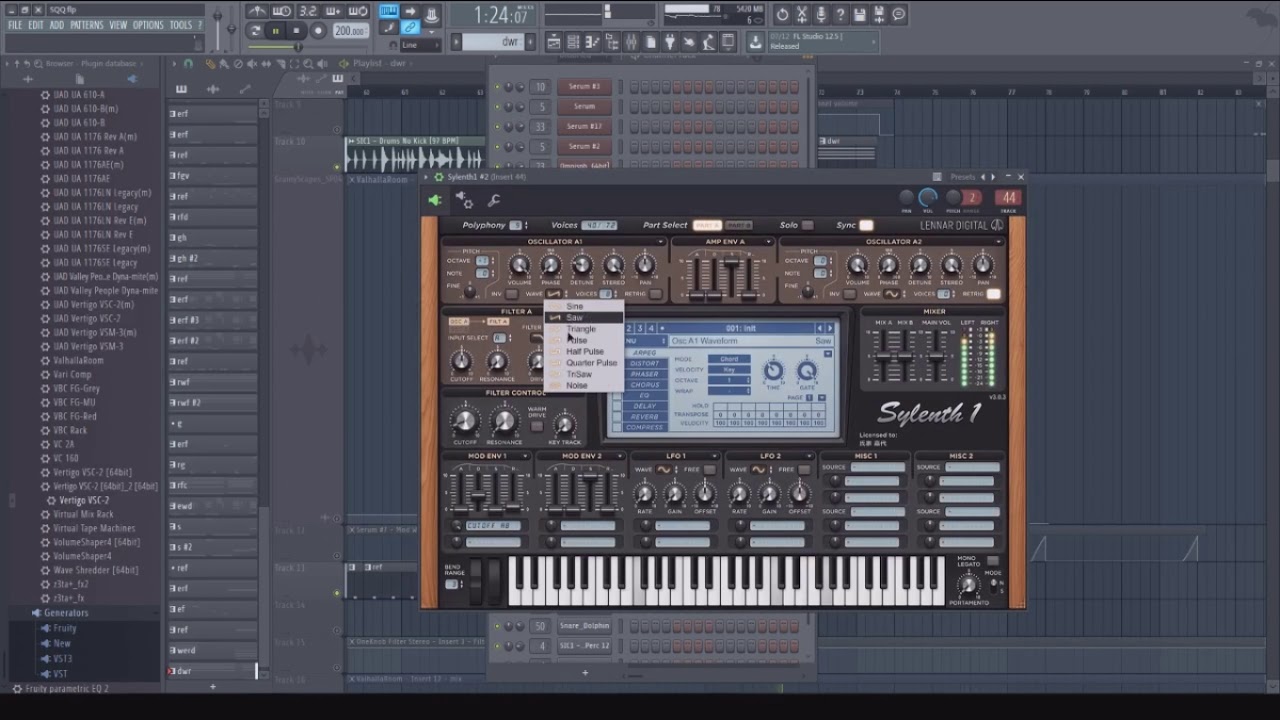Click the Serum #3 channel button
The image size is (1280, 720).
[x=584, y=87]
